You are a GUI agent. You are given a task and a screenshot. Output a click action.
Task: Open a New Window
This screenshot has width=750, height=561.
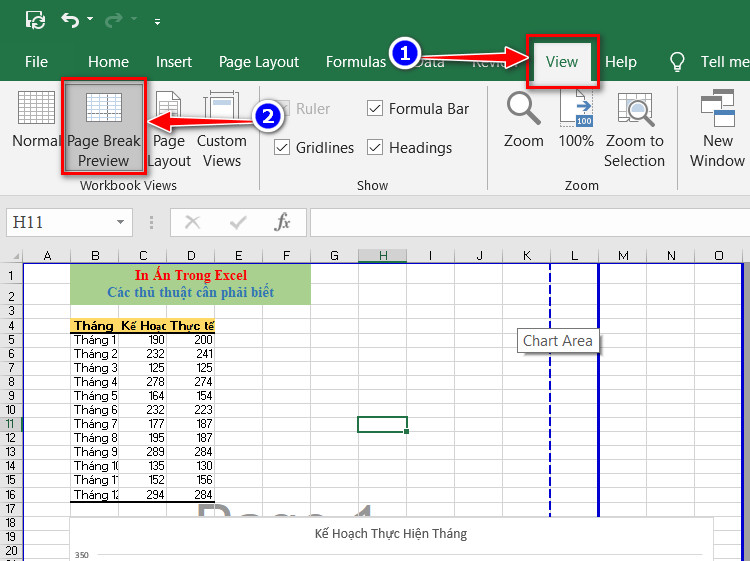pos(717,129)
